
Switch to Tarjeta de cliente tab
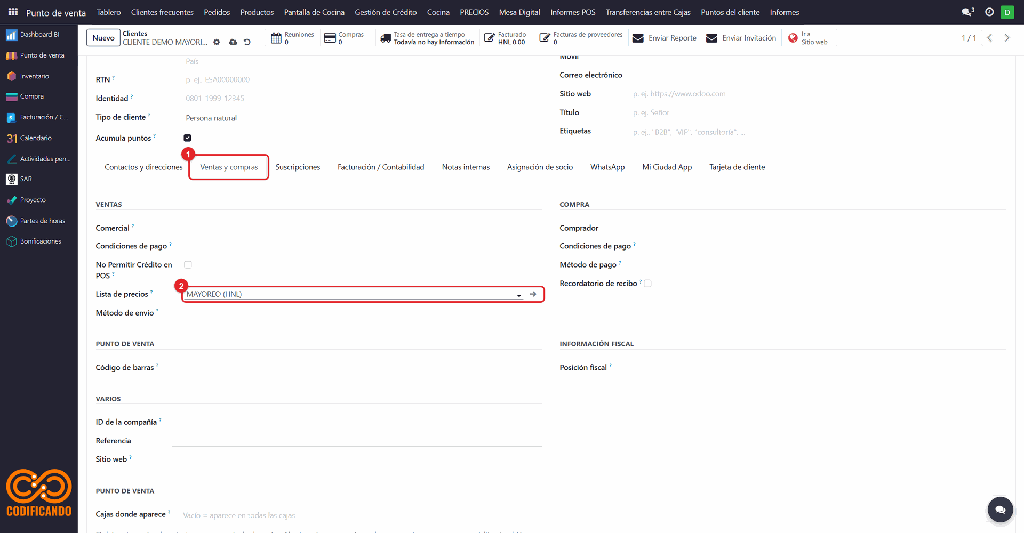pos(737,167)
